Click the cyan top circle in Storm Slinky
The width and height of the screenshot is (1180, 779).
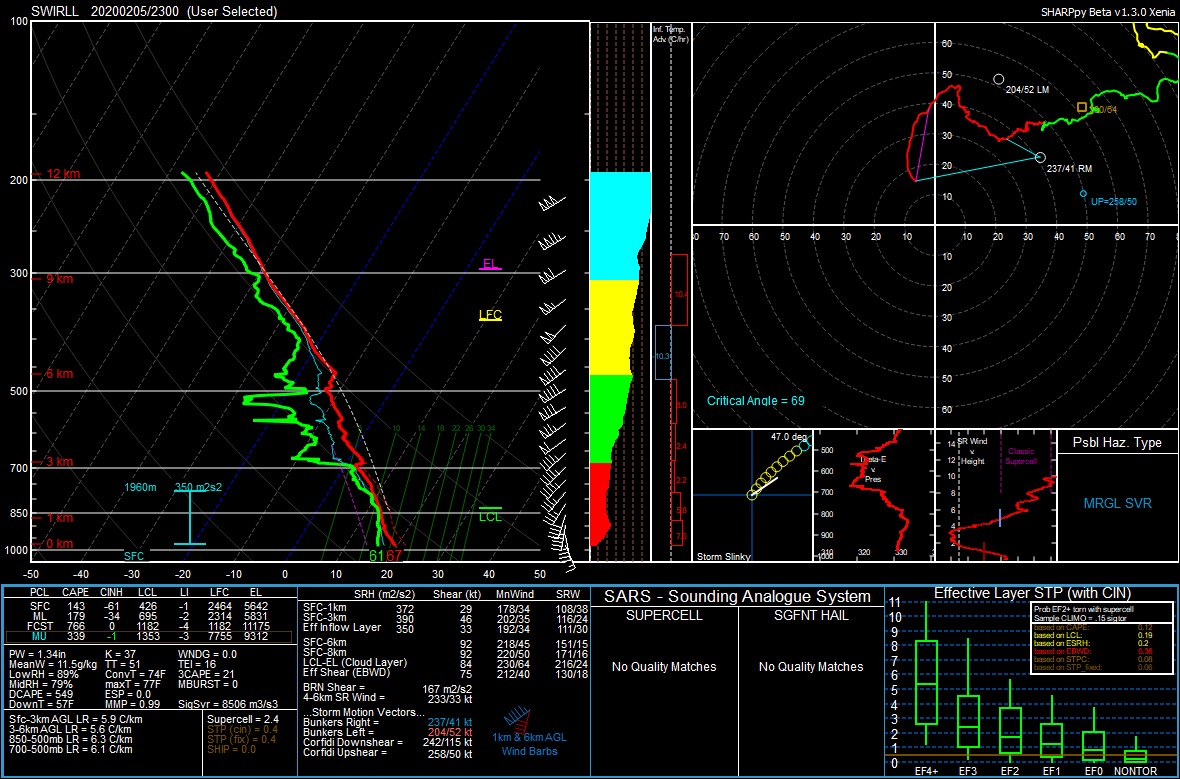click(x=804, y=446)
